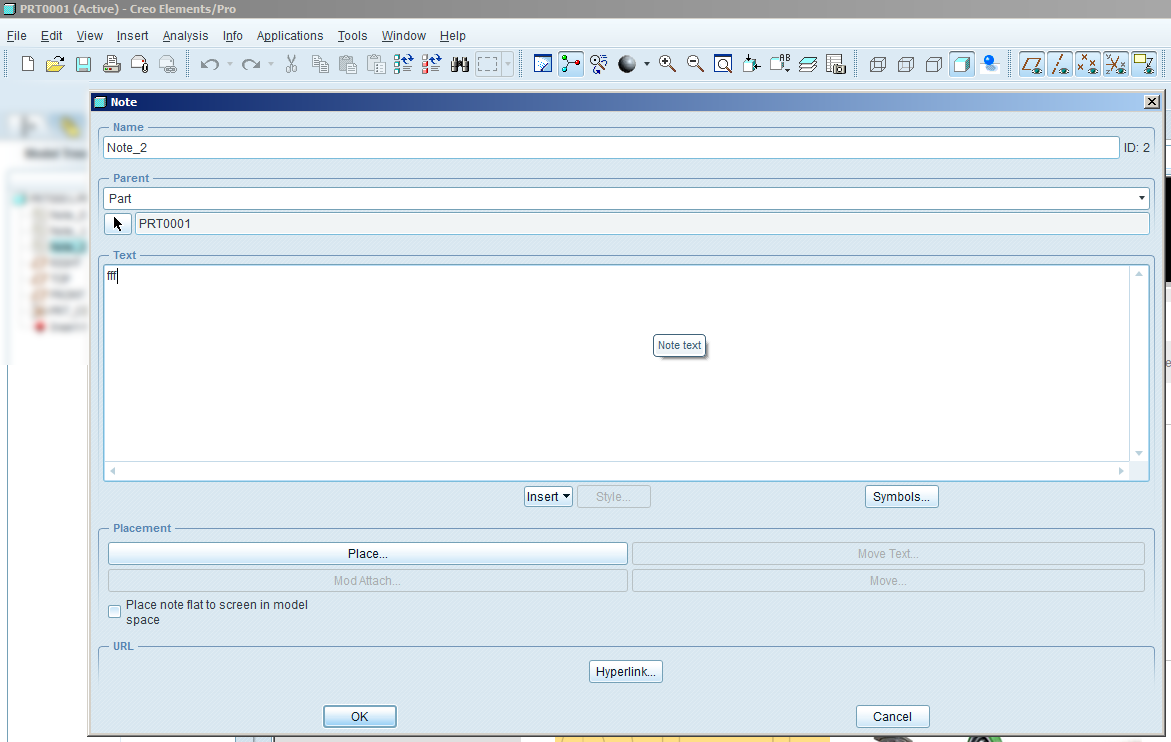This screenshot has width=1171, height=742.
Task: Open the Find tool binoculars icon
Action: click(459, 64)
